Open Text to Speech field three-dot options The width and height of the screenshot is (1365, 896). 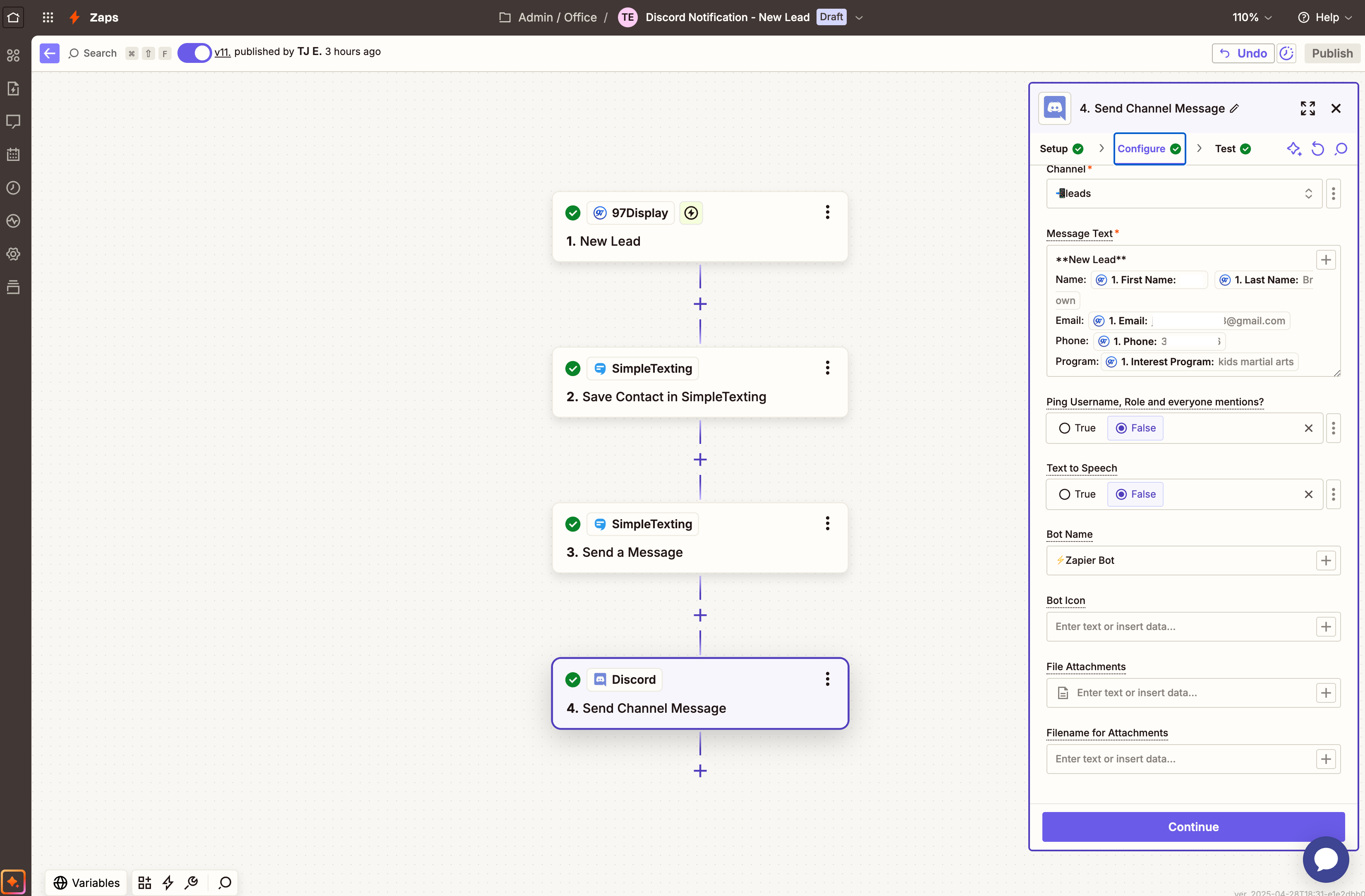(1334, 494)
